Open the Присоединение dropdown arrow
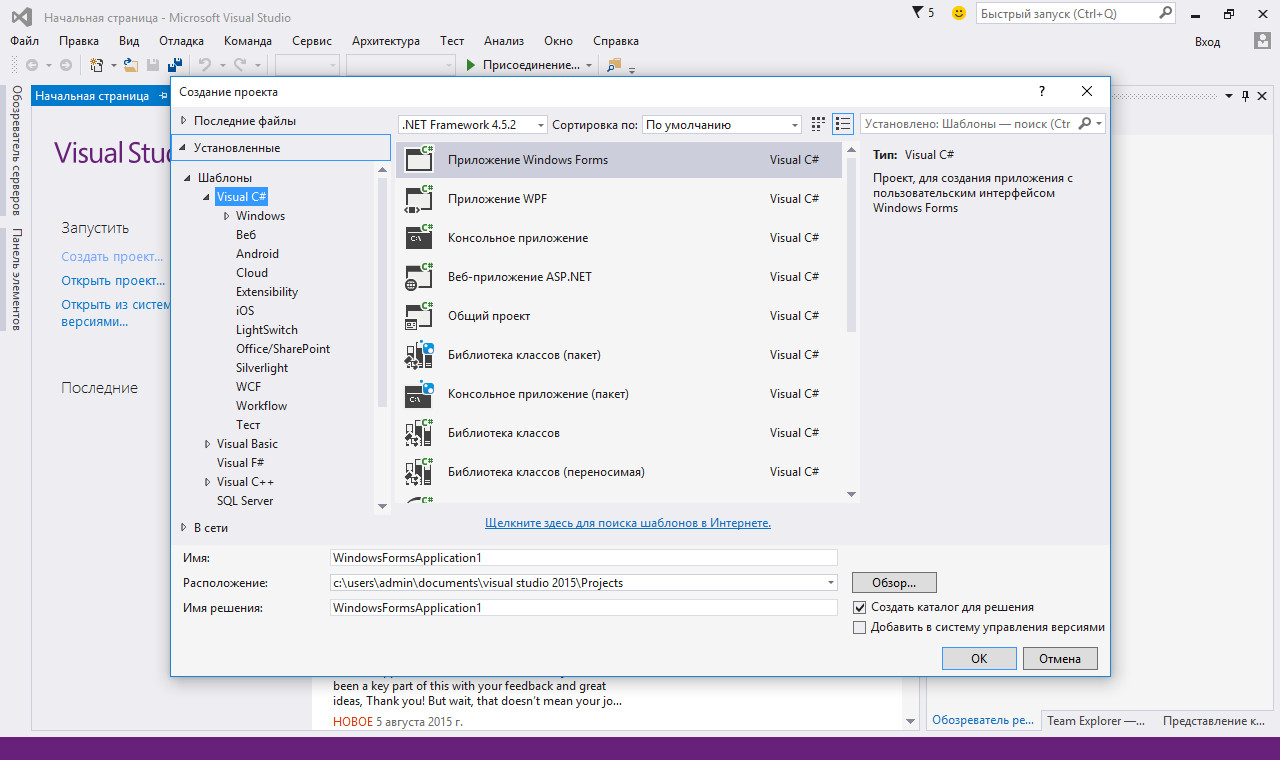This screenshot has height=760, width=1280. coord(589,65)
